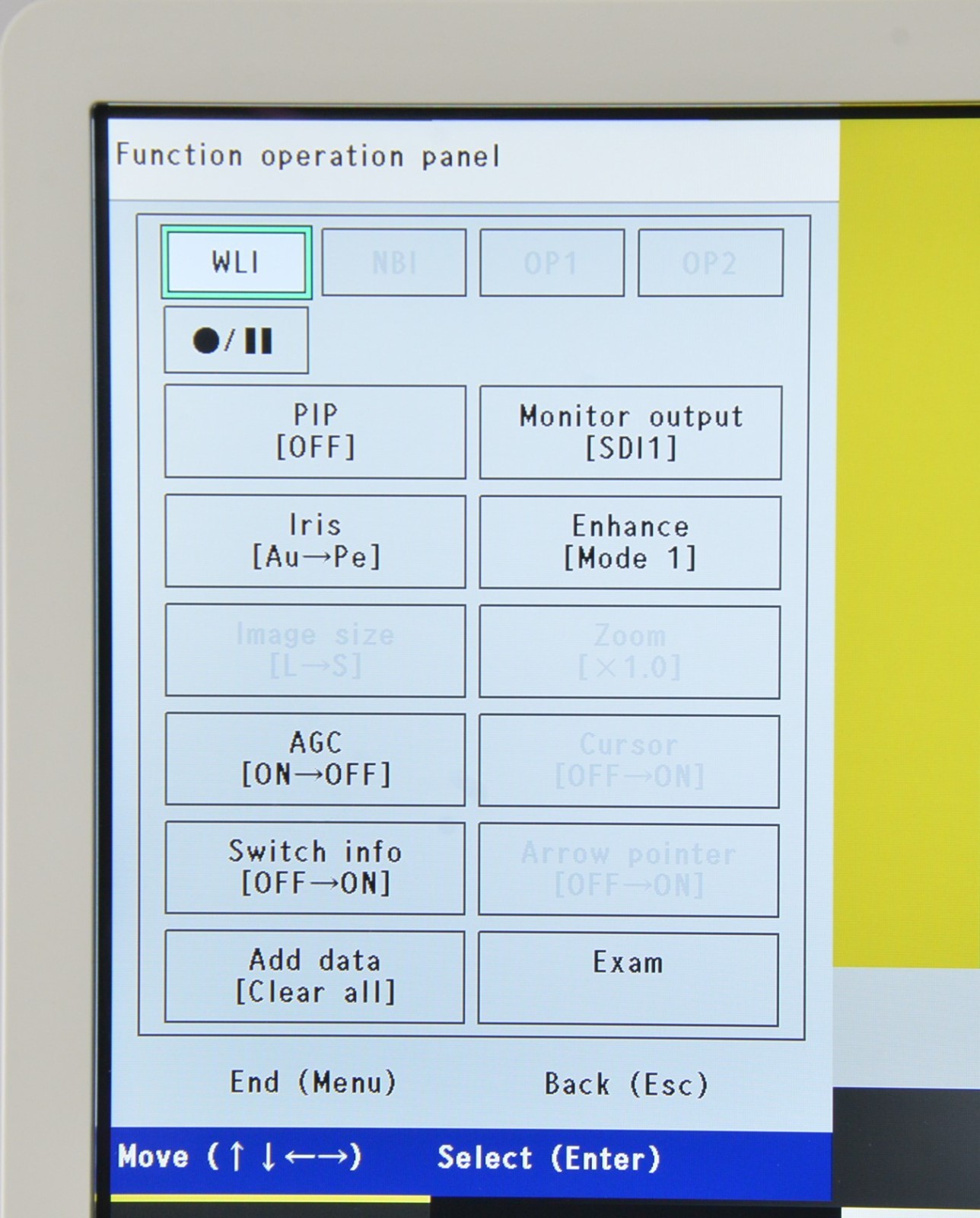The image size is (980, 1218).
Task: Toggle Image size L to S
Action: (315, 650)
